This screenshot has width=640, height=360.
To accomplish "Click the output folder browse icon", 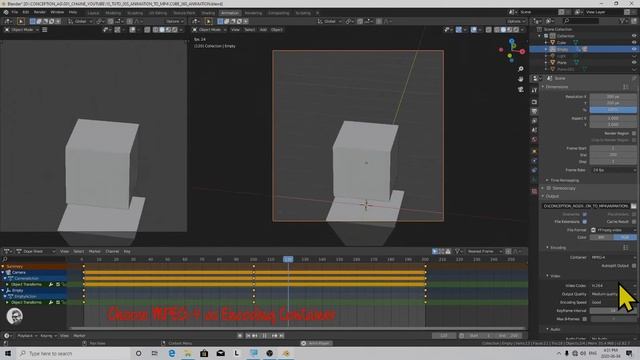I will [633, 206].
